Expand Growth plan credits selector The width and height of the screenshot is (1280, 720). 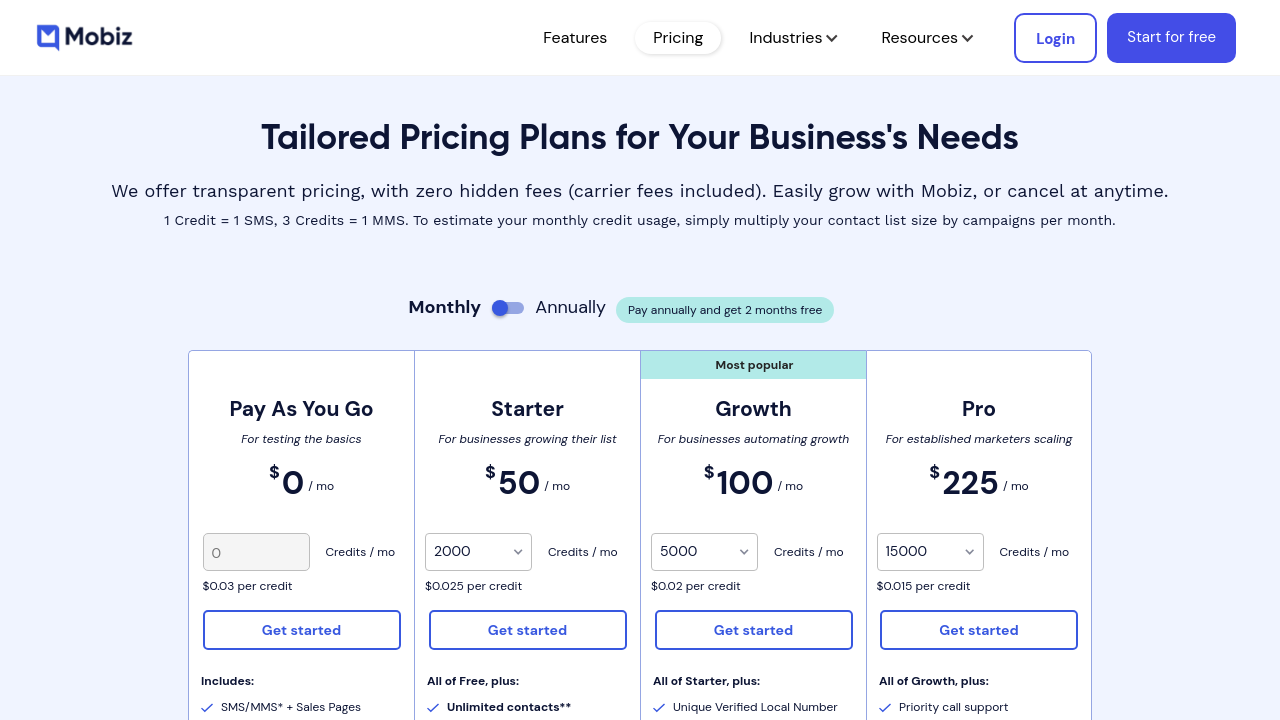point(704,552)
